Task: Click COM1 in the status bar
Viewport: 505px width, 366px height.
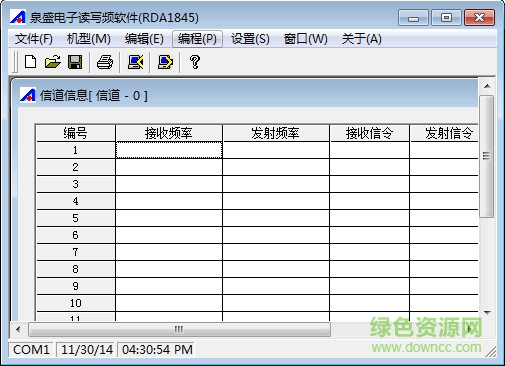Action: 31,350
